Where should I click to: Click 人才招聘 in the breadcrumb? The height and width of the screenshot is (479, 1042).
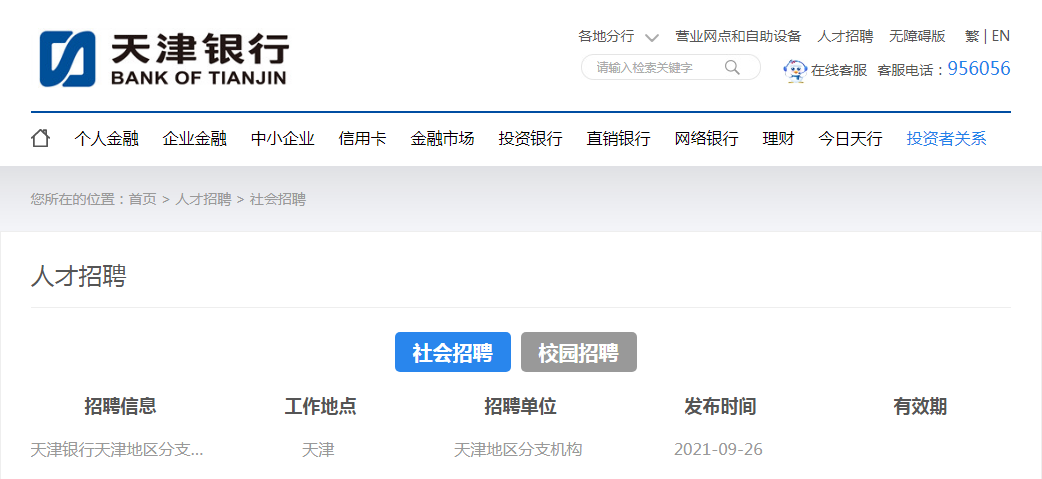pos(203,199)
